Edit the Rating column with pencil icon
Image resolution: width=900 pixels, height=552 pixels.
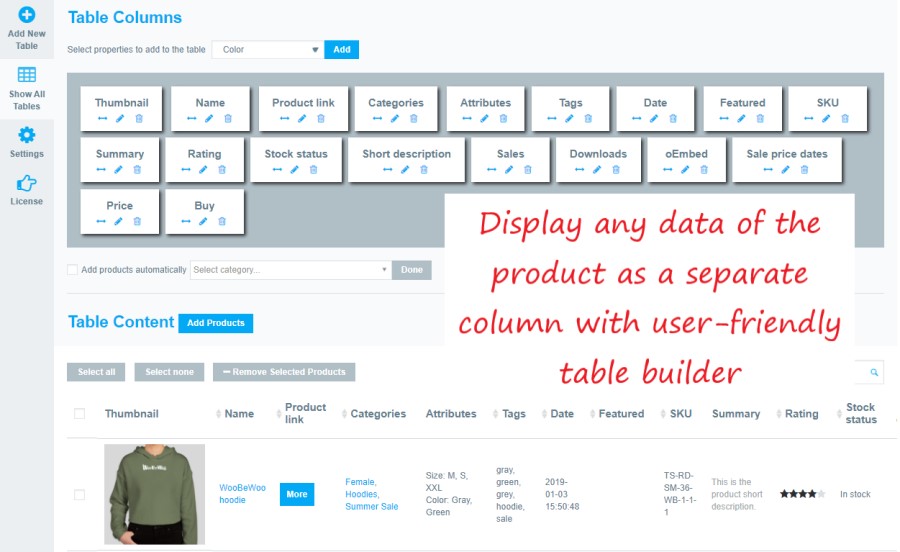click(204, 169)
